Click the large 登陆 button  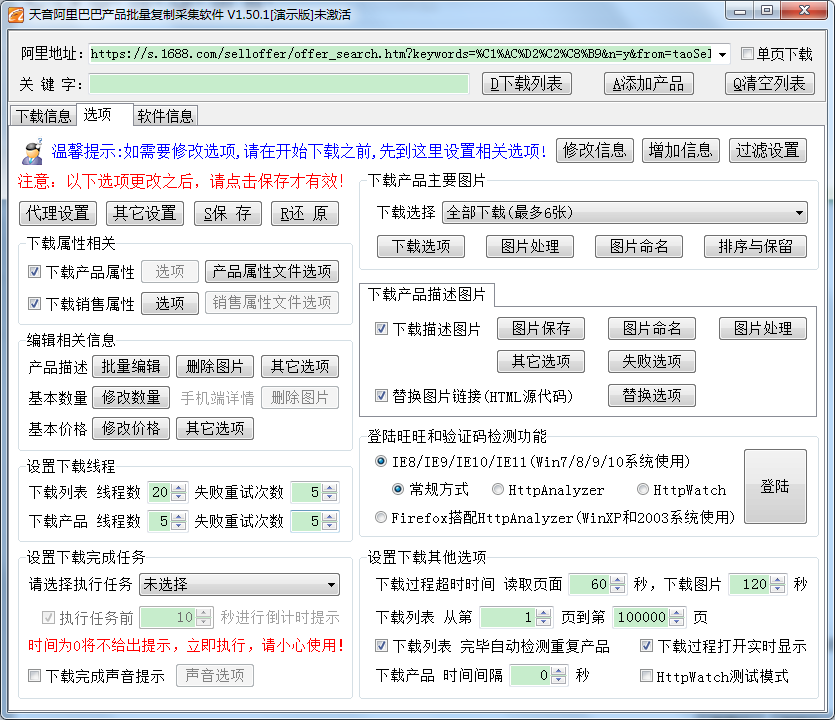pyautogui.click(x=775, y=486)
